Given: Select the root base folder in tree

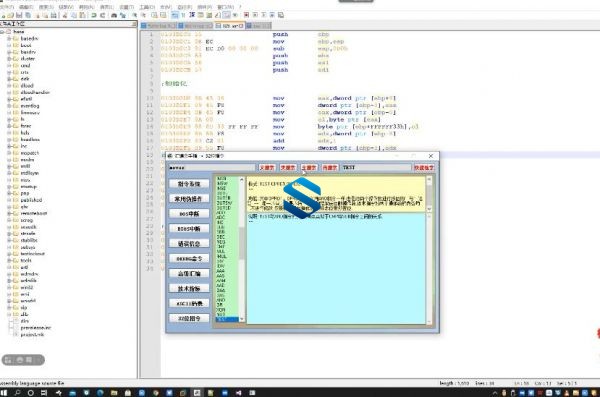Looking at the screenshot, I should (18, 32).
